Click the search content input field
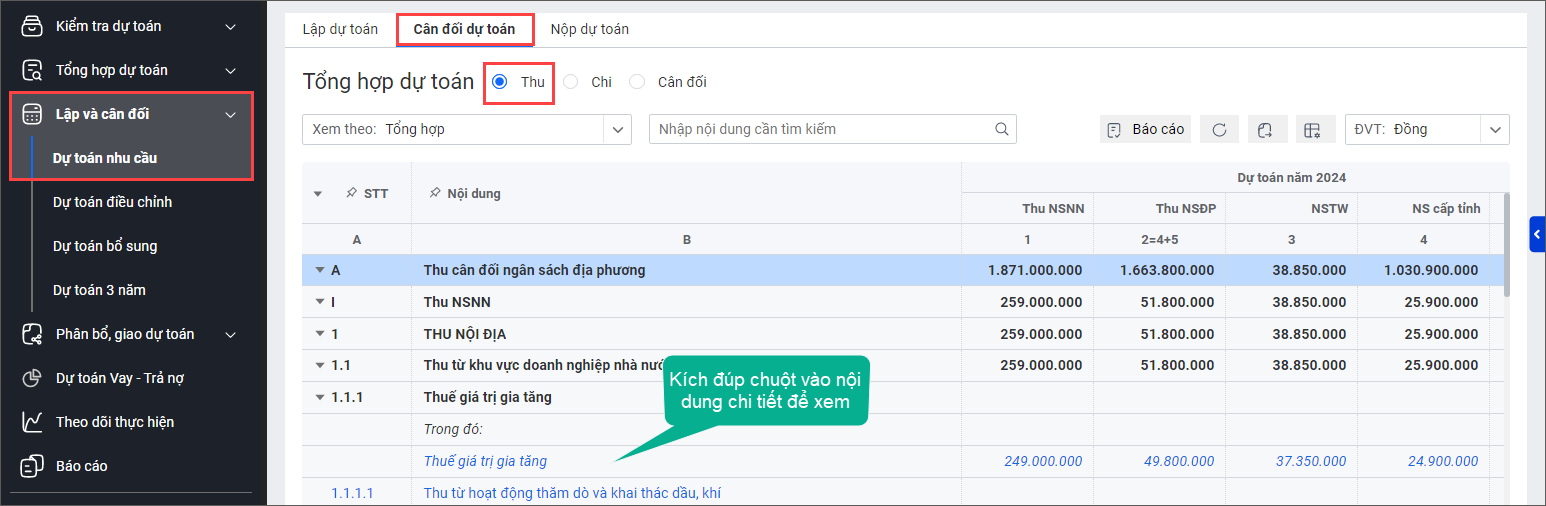The image size is (1546, 506). click(820, 129)
